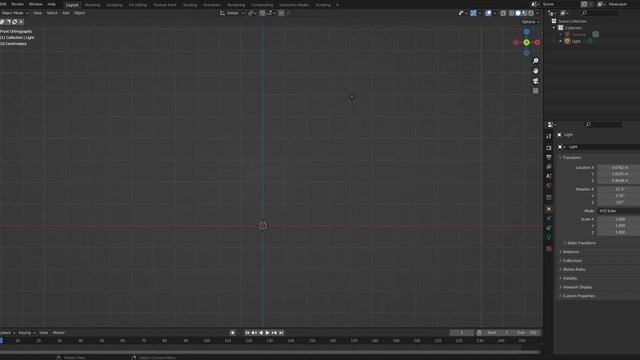Toggle camera view icon in viewport

(536, 81)
